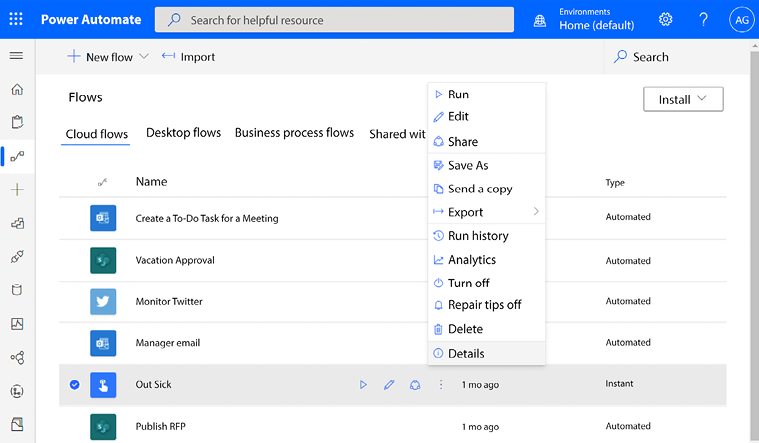This screenshot has width=759, height=443.
Task: Open the clipboard Action items sidebar icon
Action: [17, 122]
